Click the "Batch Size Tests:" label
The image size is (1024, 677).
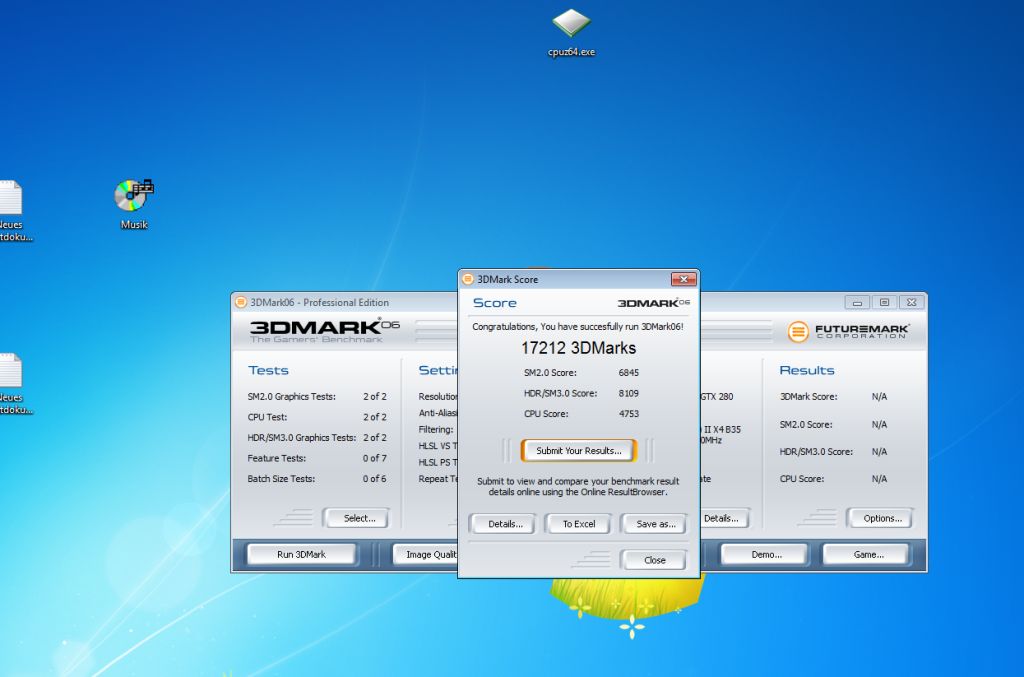(281, 479)
